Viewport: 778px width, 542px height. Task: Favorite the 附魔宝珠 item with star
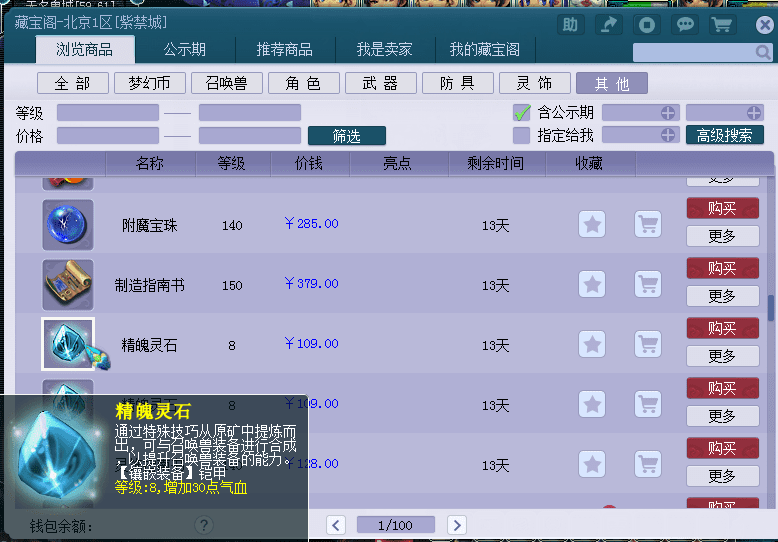pos(592,224)
